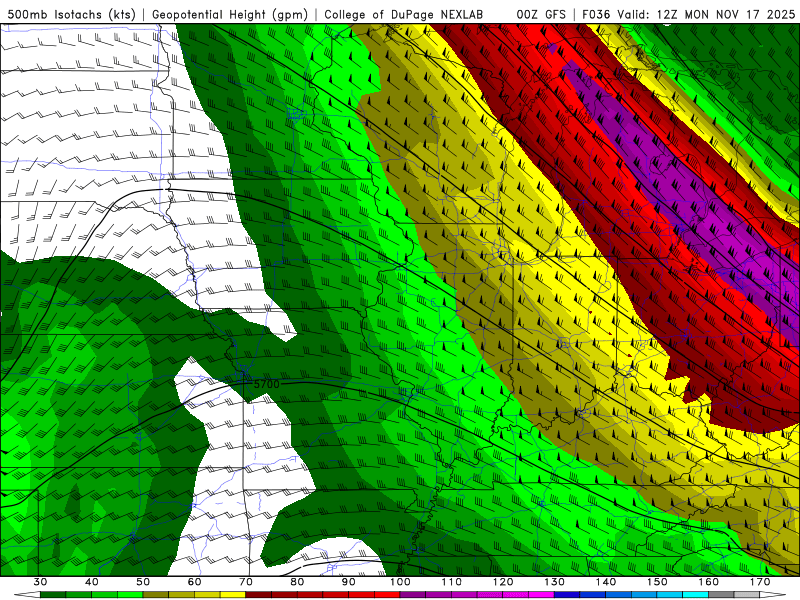Screen dimensions: 800x600
Task: Click the darkest green swatch starting the color bar
Action: [53, 596]
